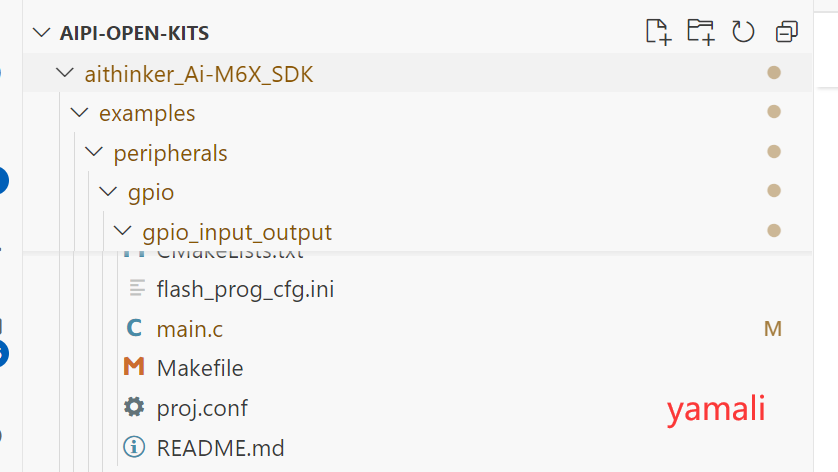Collapse all folders in Explorer
The height and width of the screenshot is (472, 838).
coord(787,32)
